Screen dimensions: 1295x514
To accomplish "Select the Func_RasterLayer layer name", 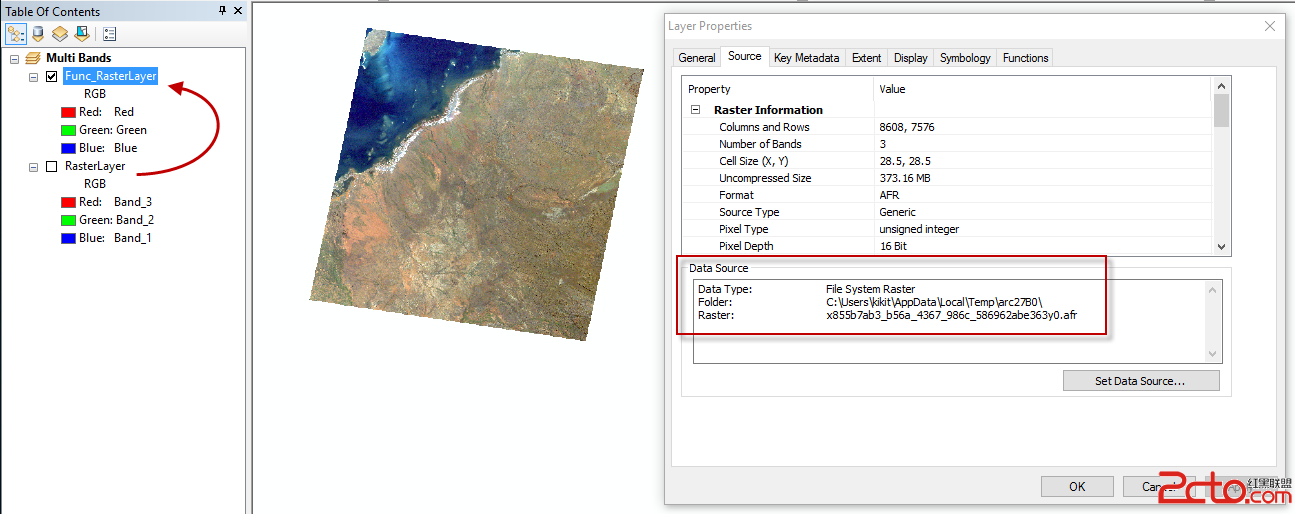I will tap(110, 76).
